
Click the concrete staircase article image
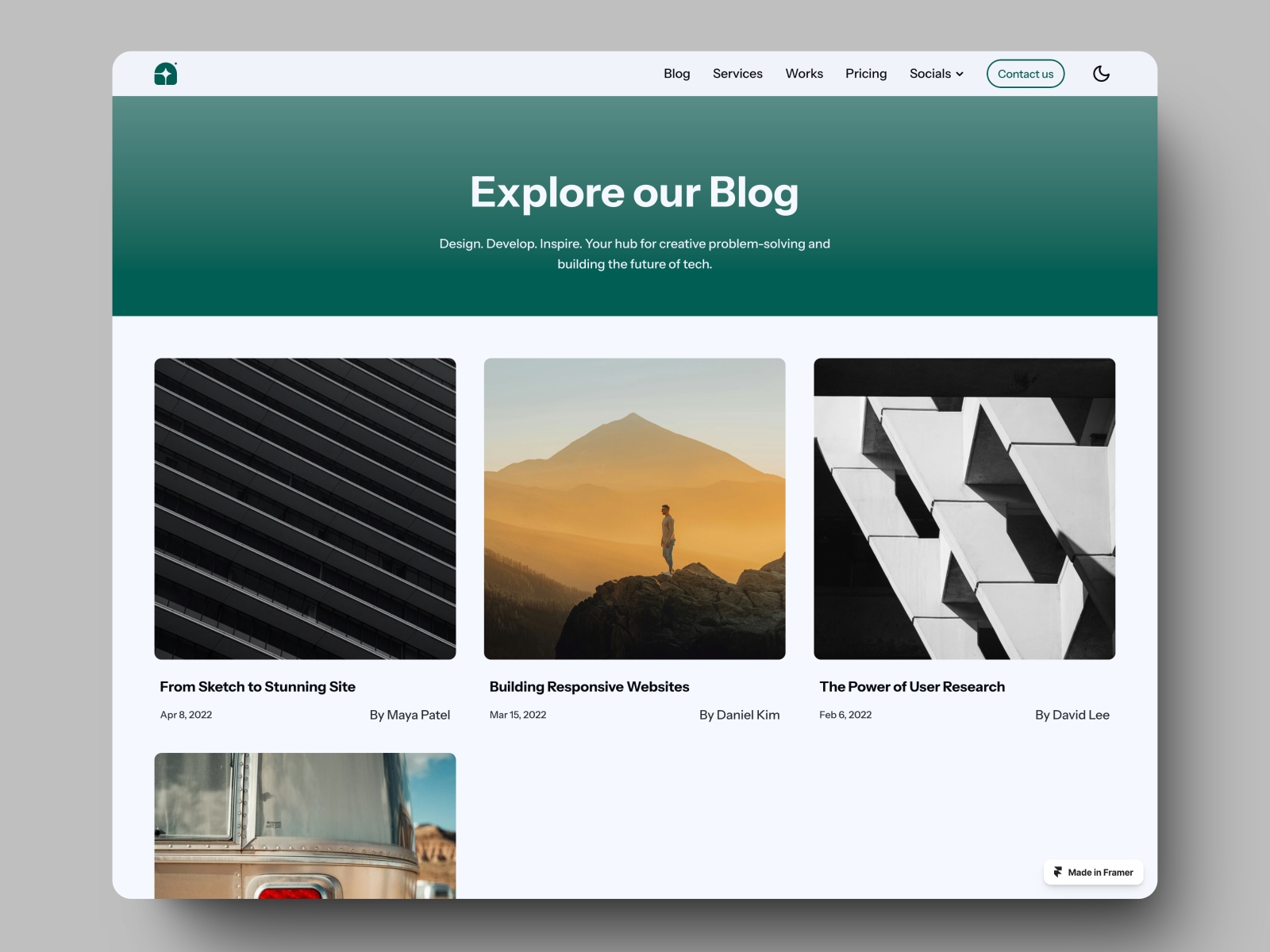(x=964, y=509)
